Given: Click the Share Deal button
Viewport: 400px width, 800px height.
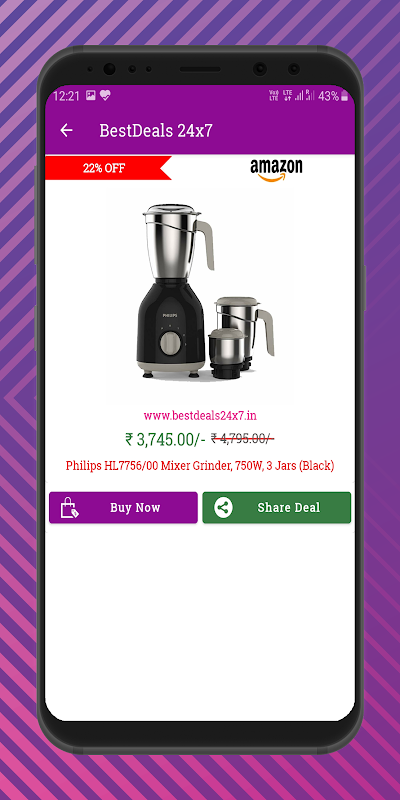Looking at the screenshot, I should pos(277,508).
